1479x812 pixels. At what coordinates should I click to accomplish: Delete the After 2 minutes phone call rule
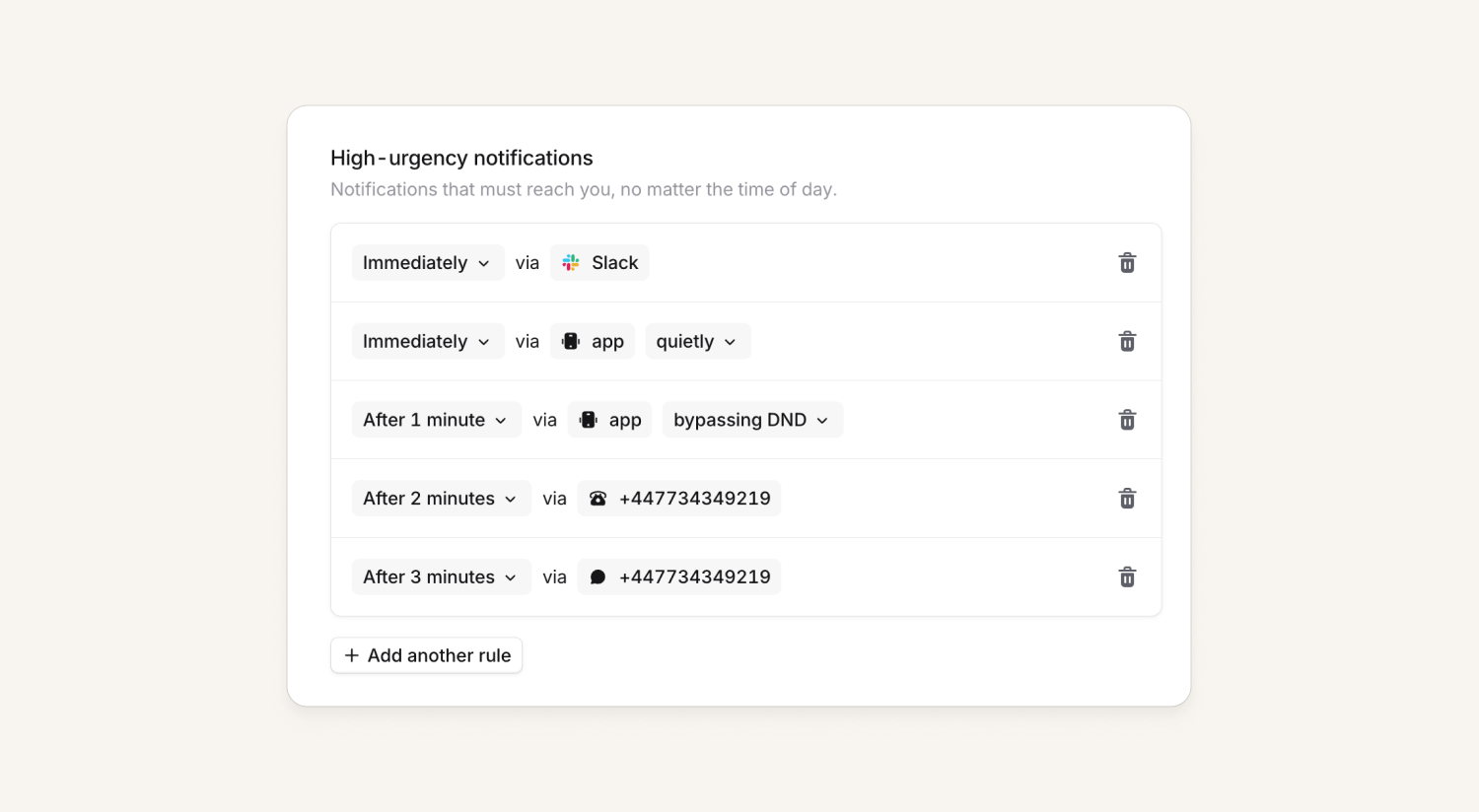click(x=1127, y=499)
